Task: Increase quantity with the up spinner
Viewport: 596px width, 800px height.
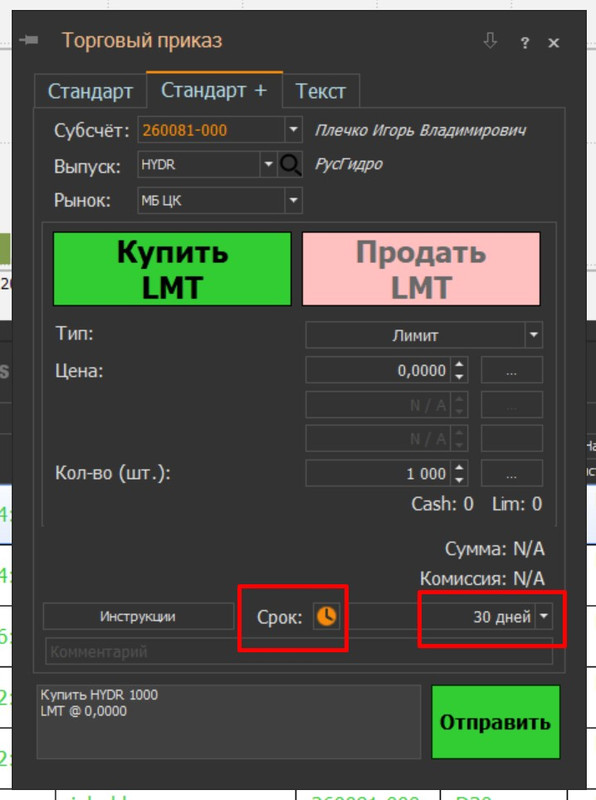Action: [459, 467]
